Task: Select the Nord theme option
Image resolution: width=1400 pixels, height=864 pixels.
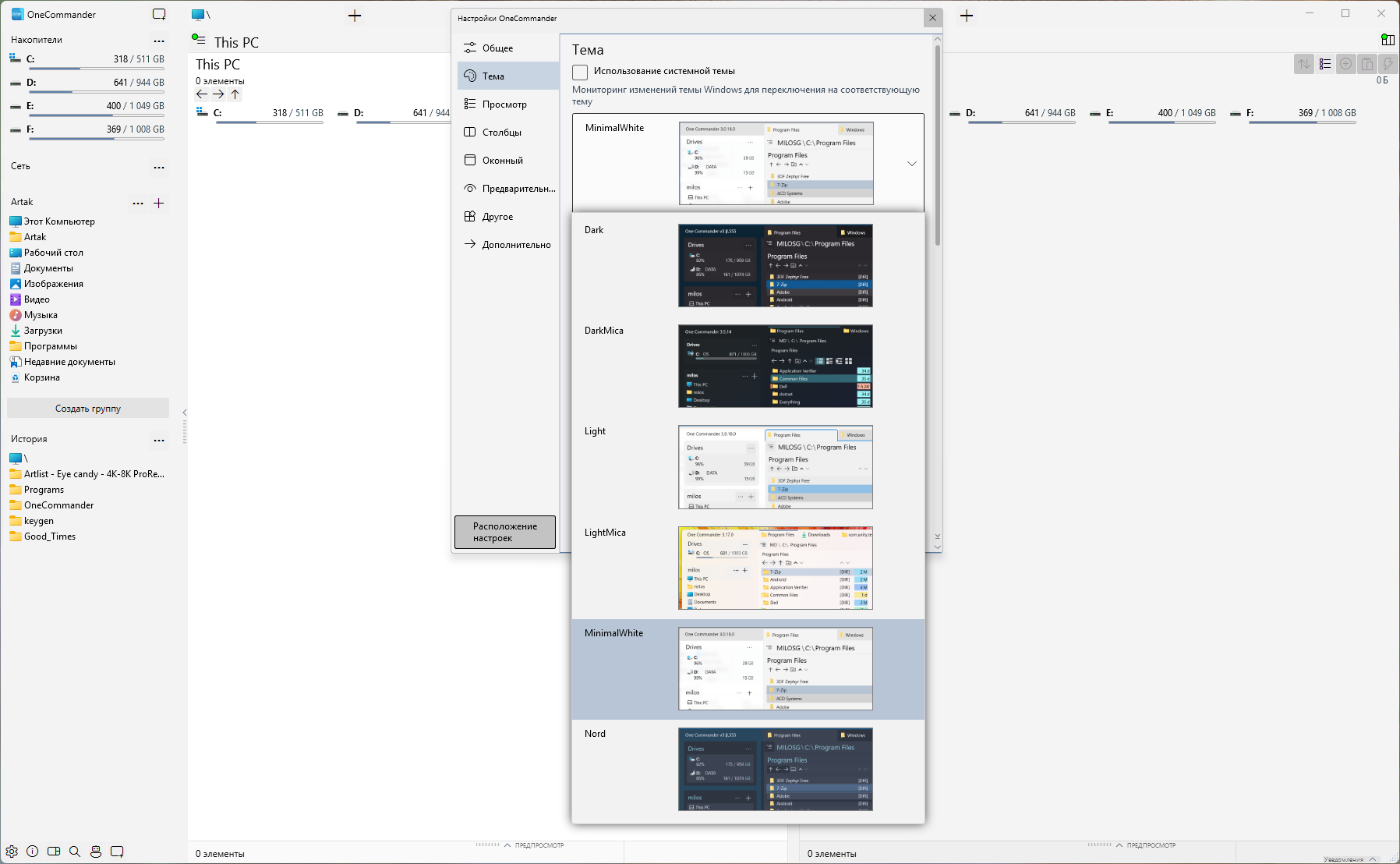Action: point(748,769)
